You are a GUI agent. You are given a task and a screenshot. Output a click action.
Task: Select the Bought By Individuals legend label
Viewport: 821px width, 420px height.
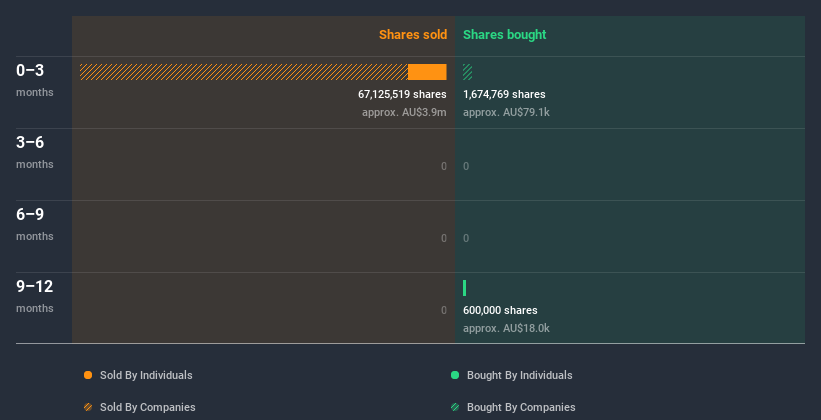519,375
